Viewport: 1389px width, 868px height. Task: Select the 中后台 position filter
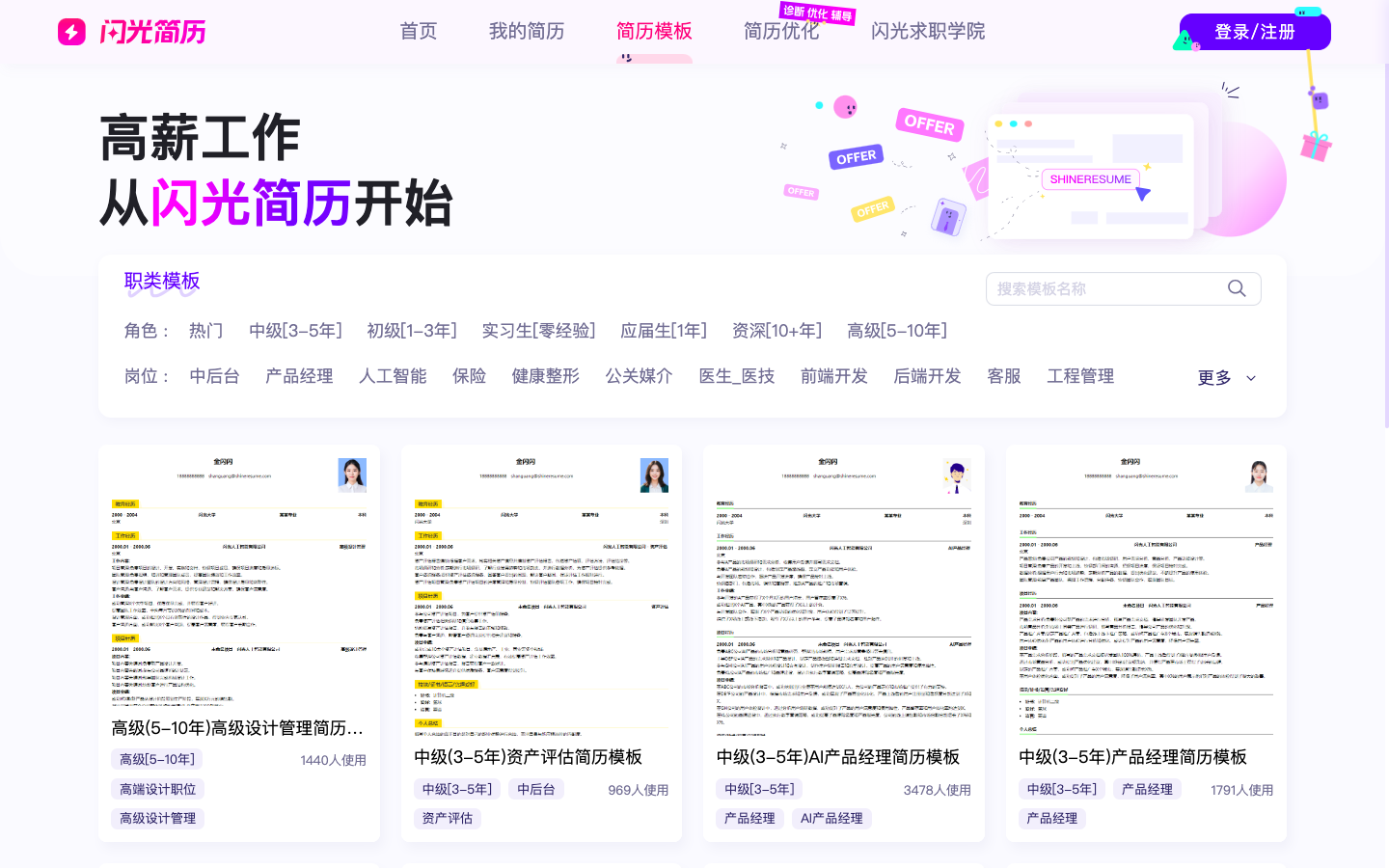point(214,376)
